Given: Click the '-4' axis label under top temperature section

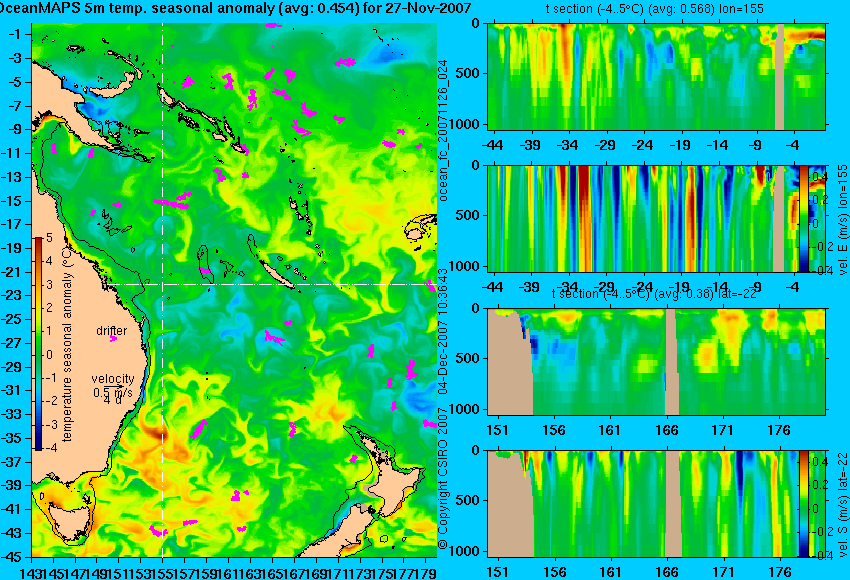Looking at the screenshot, I should pyautogui.click(x=793, y=145).
